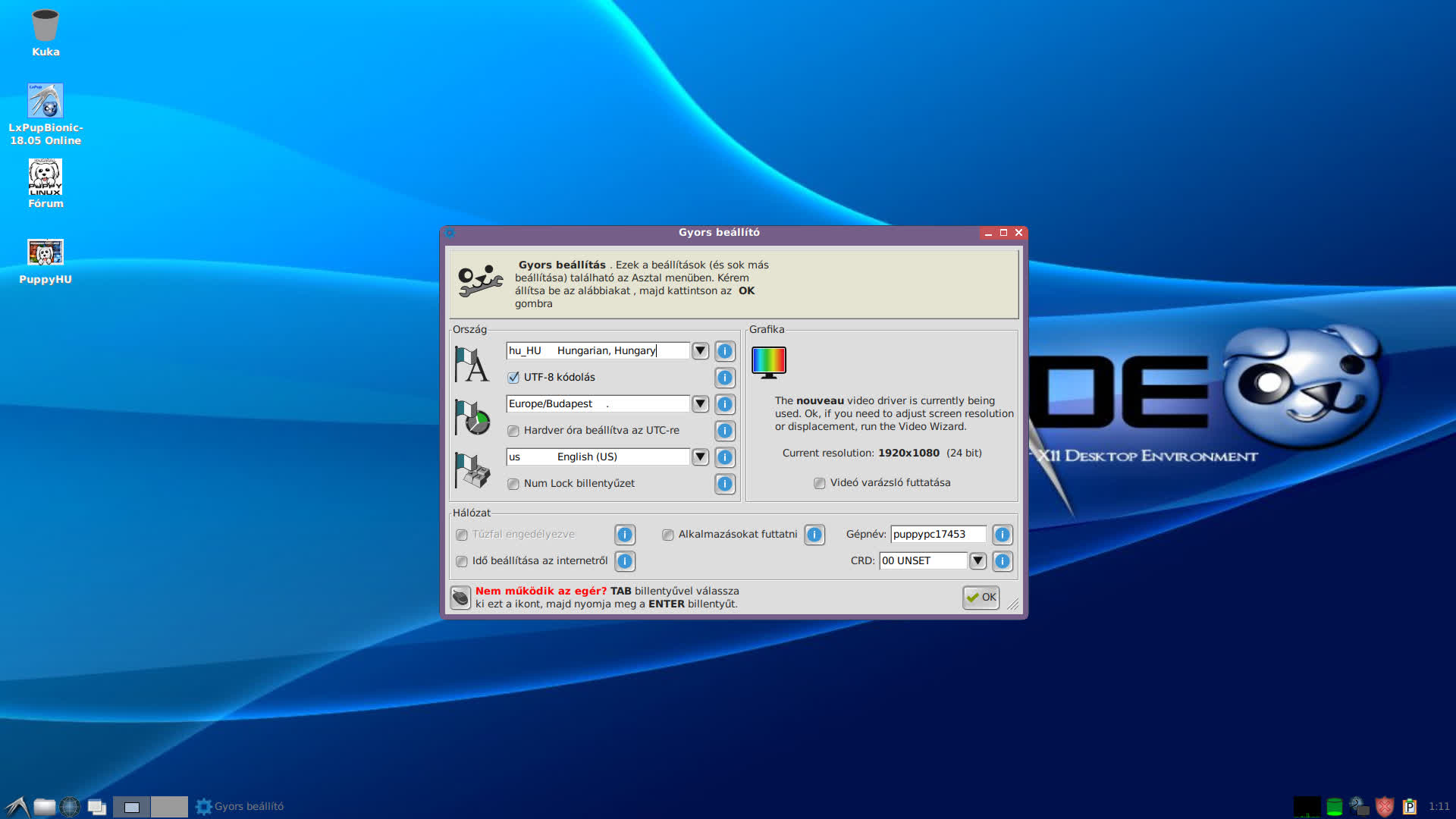Show info for Alkalmazásokat futtatni
Viewport: 1456px width, 819px height.
814,535
